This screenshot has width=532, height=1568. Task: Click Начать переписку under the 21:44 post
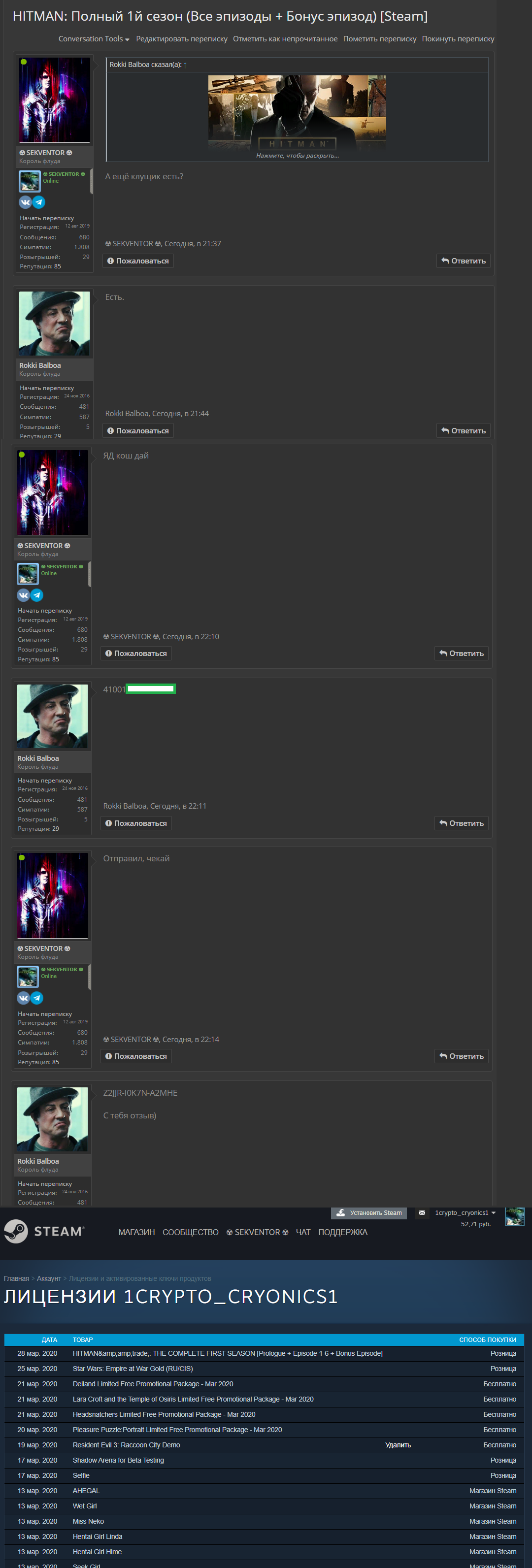coord(47,388)
